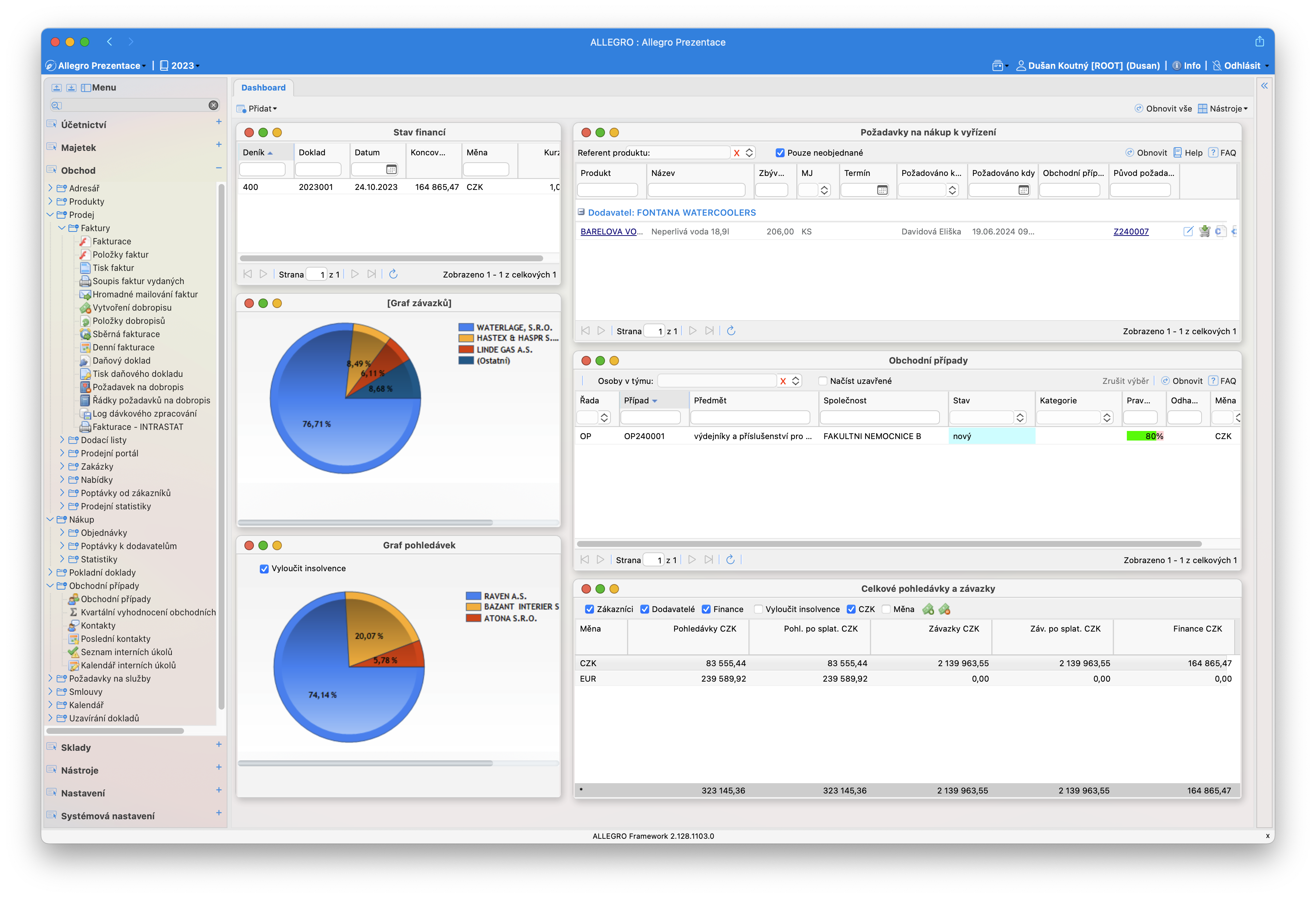Clear the menu search field with X
Image resolution: width=1316 pixels, height=898 pixels.
pos(213,105)
